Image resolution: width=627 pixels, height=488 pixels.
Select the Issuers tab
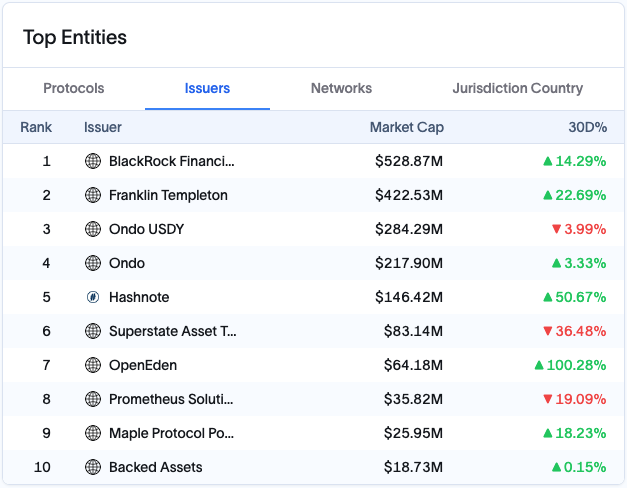tap(207, 88)
